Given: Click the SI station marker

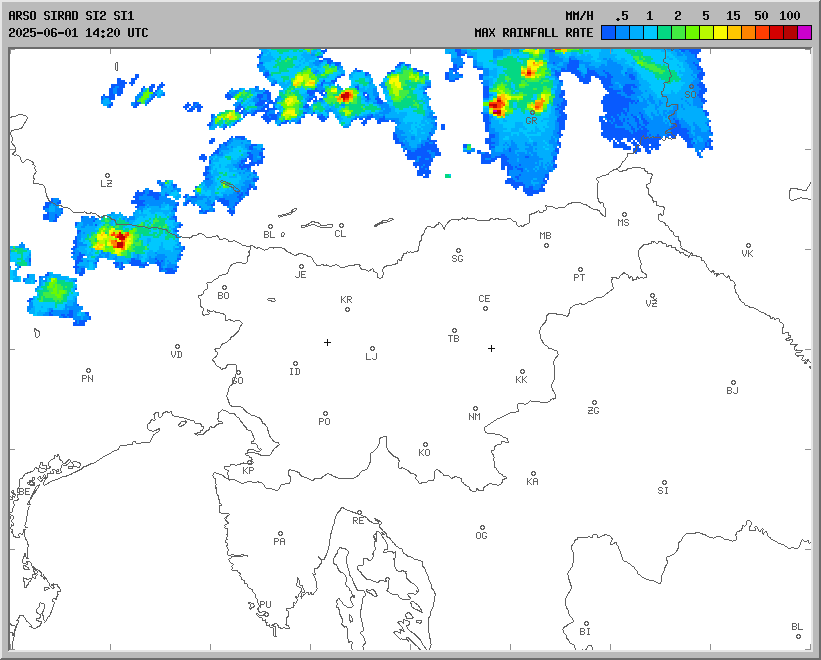Looking at the screenshot, I should point(663,483).
